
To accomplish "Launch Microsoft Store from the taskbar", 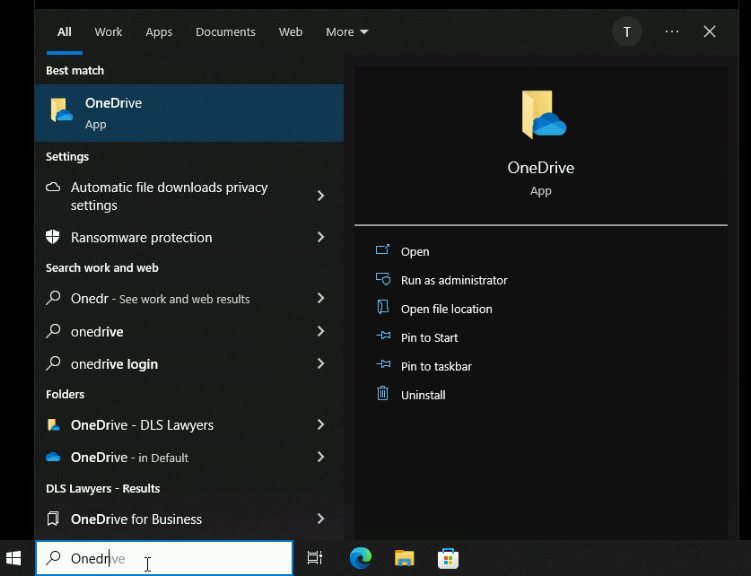I will (448, 558).
